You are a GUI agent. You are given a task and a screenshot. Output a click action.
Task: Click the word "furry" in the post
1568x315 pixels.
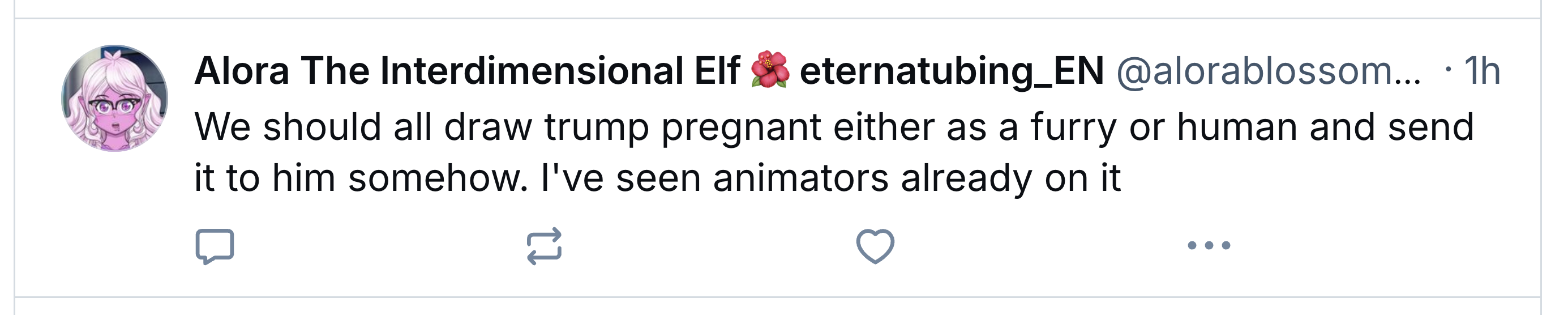(x=1073, y=127)
